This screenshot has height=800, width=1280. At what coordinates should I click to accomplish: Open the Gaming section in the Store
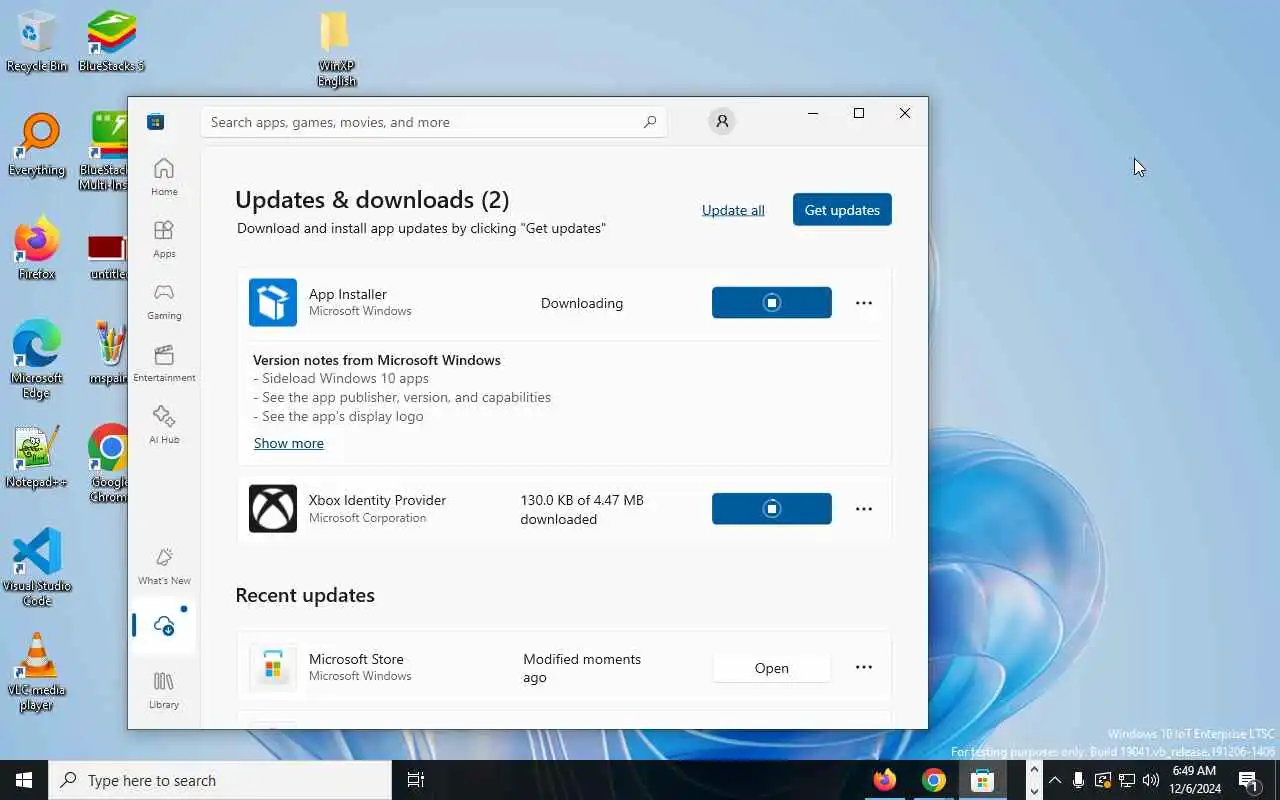coord(164,301)
